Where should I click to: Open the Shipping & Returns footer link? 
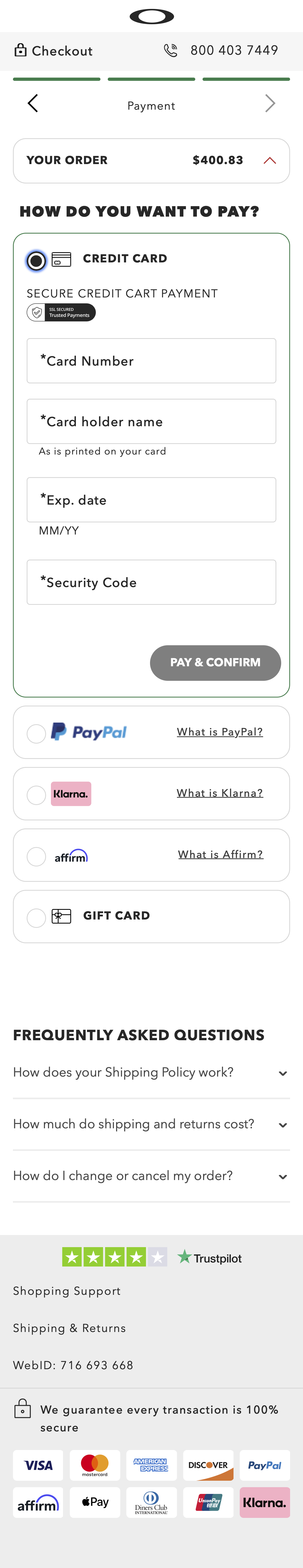[x=69, y=1328]
